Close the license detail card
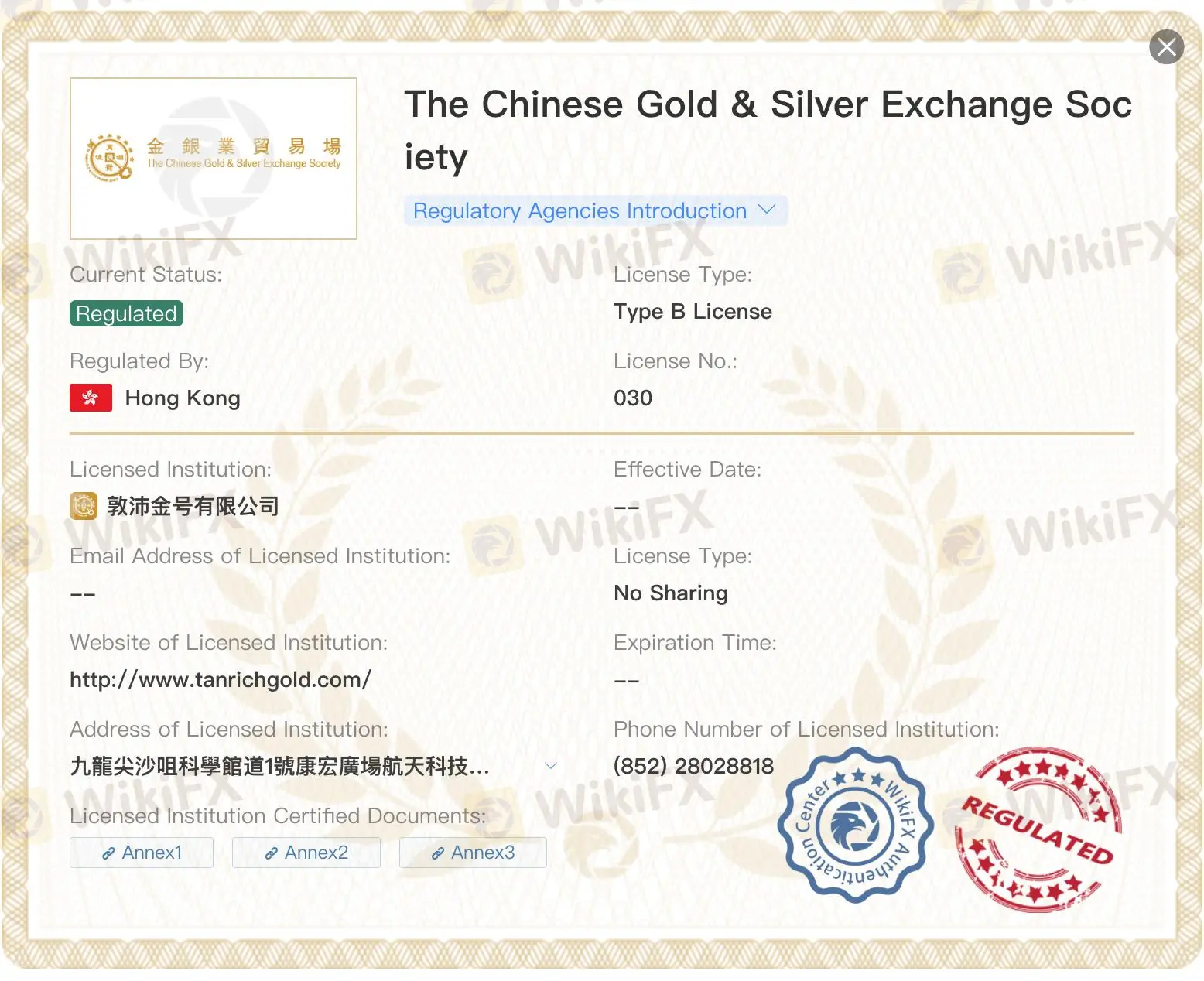 pyautogui.click(x=1166, y=46)
